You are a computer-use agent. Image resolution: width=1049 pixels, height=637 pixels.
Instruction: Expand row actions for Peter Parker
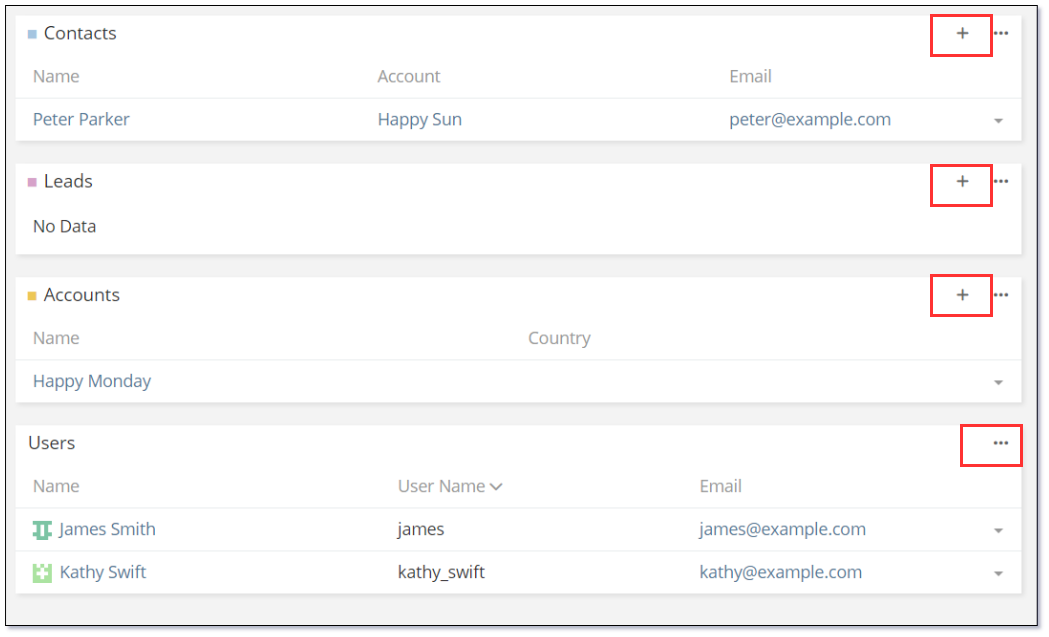point(998,121)
